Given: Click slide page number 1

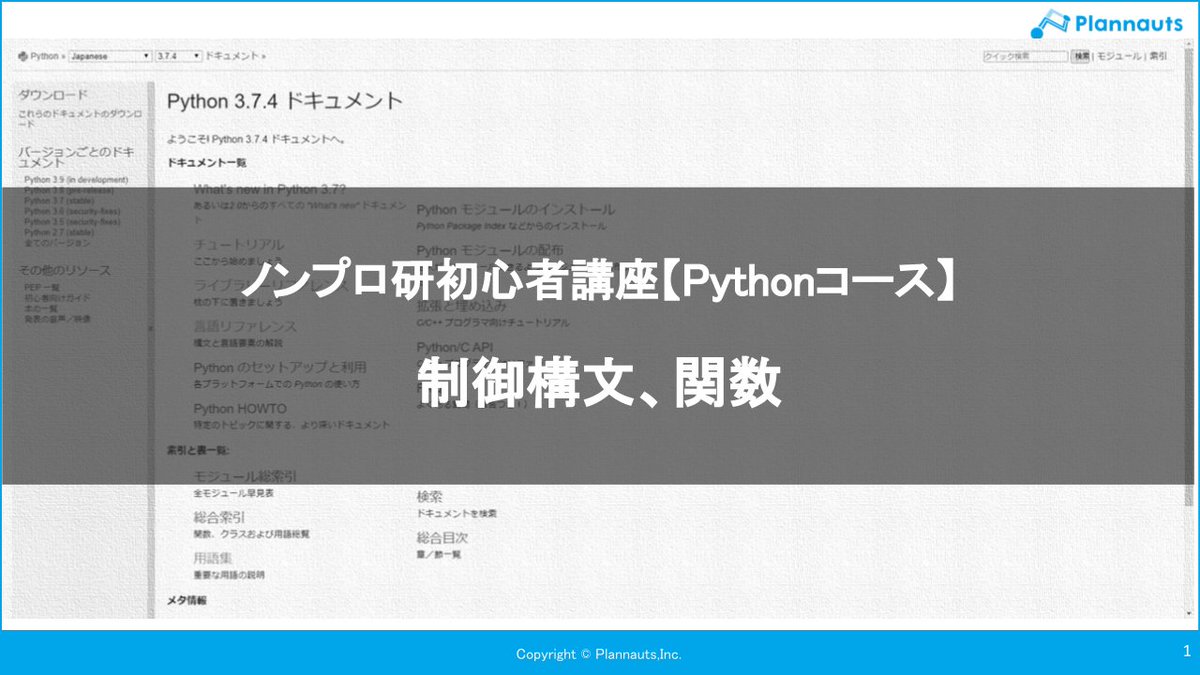Looking at the screenshot, I should click(1186, 651).
